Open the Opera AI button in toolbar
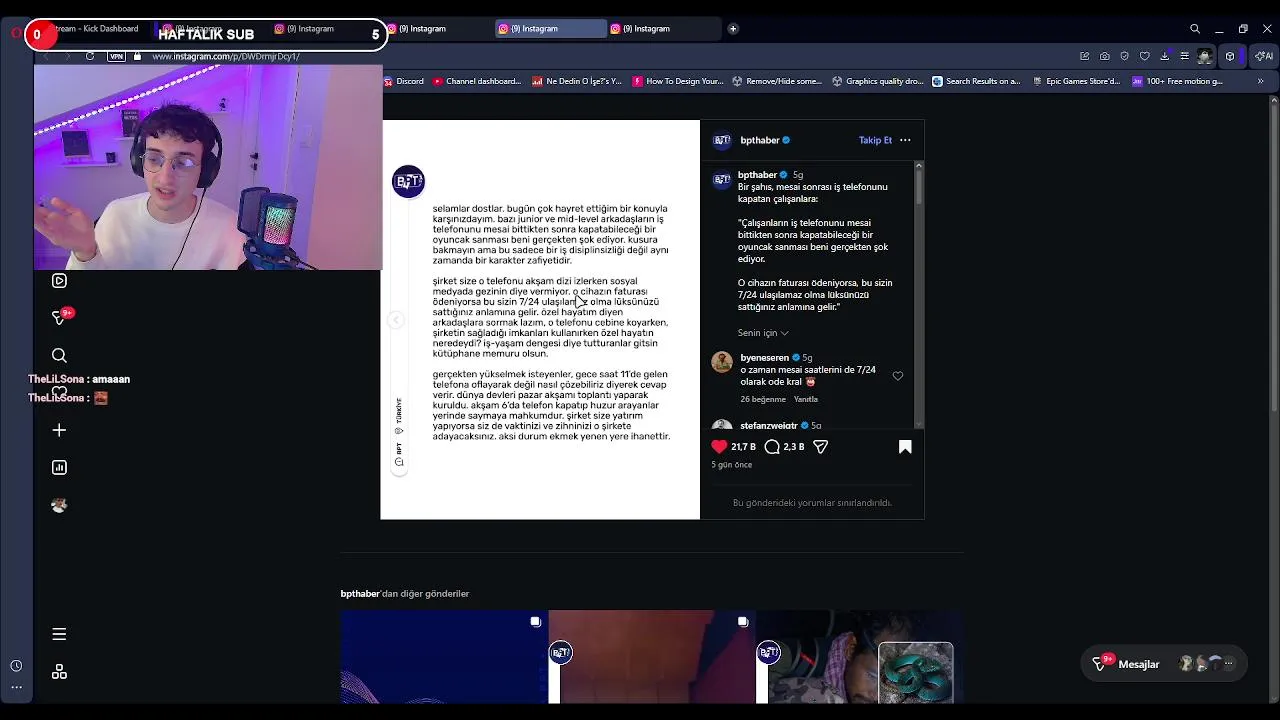 coord(1264,56)
